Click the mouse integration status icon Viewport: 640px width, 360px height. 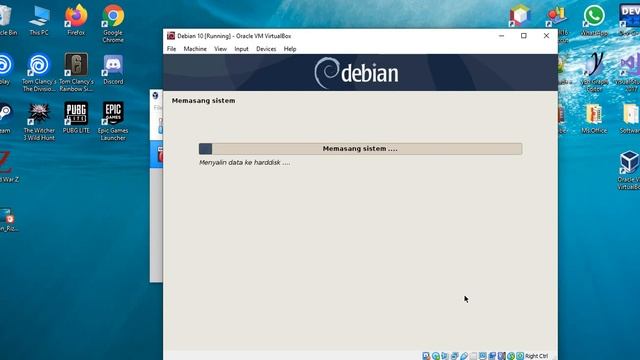click(x=511, y=356)
